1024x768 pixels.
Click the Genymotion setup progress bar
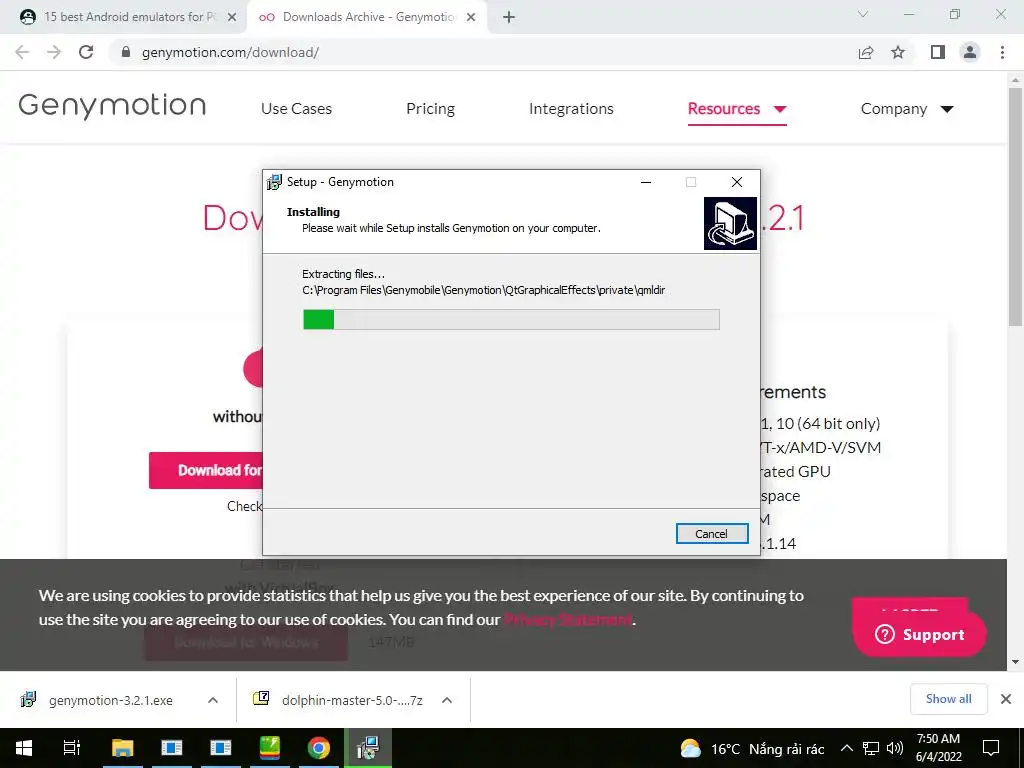click(511, 319)
